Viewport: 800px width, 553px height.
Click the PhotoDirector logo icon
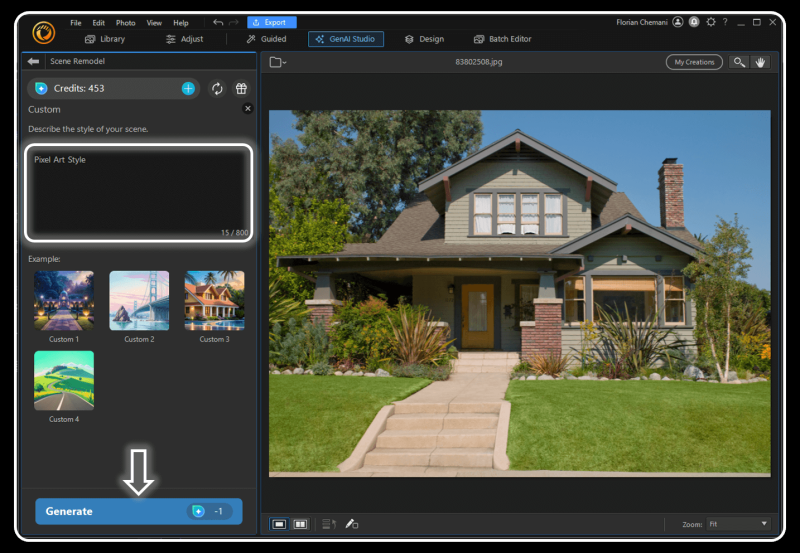click(44, 33)
